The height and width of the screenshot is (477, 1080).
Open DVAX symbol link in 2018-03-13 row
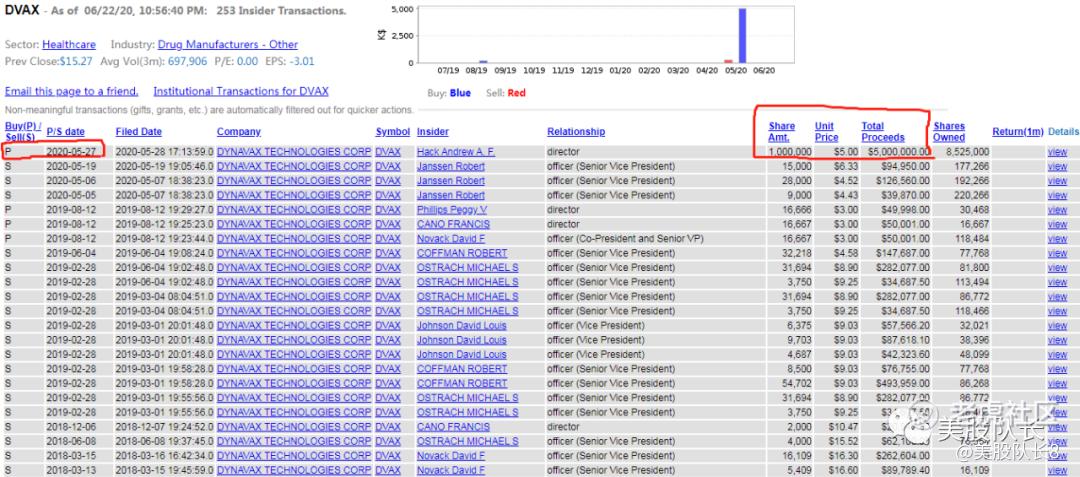click(388, 470)
